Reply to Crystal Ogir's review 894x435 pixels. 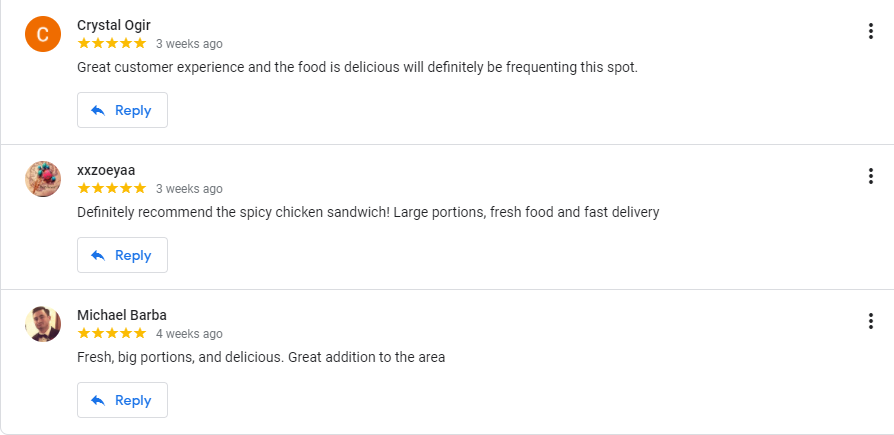pos(122,110)
